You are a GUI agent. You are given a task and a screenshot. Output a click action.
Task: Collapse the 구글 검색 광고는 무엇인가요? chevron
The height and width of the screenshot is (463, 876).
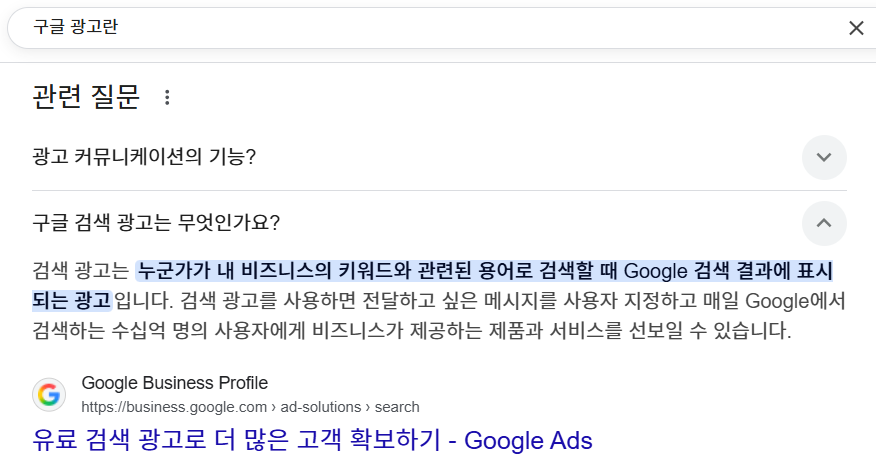pos(824,222)
